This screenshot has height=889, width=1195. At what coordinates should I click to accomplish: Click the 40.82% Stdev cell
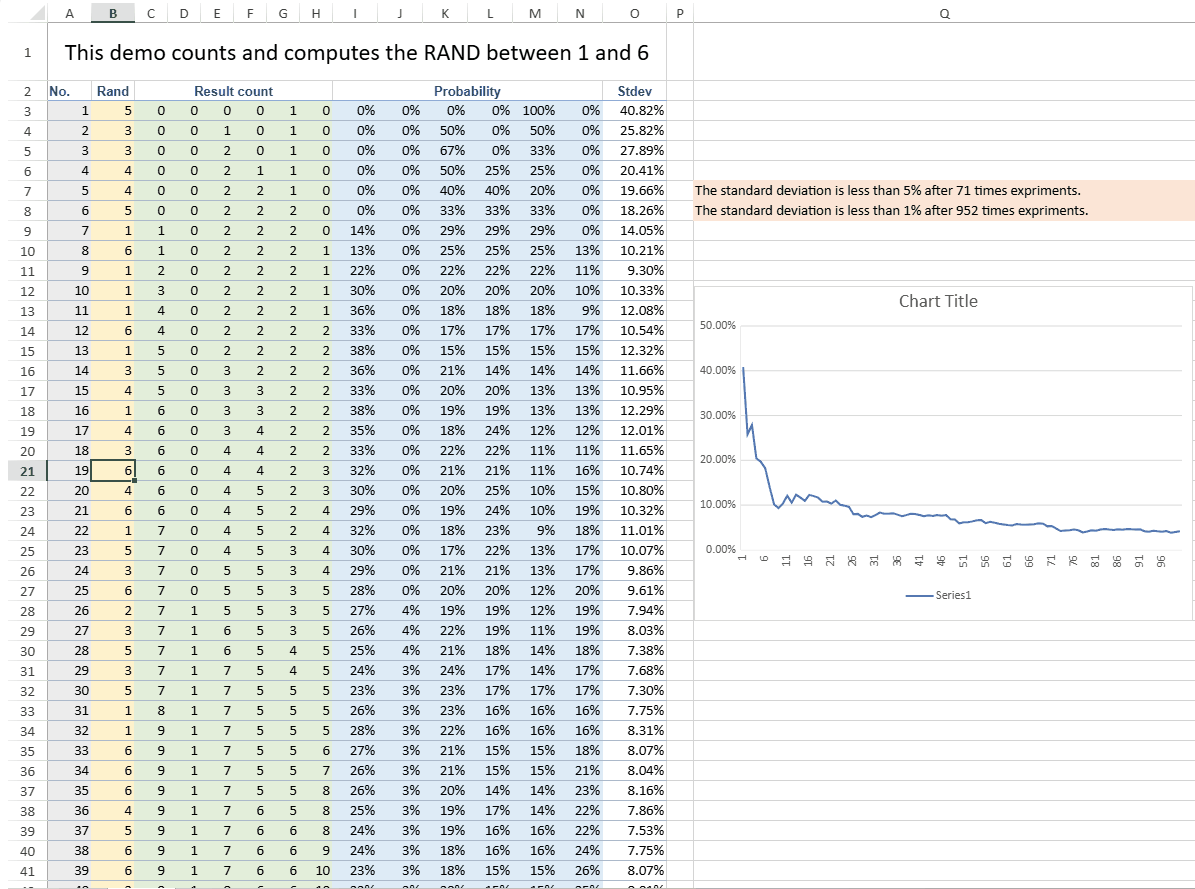point(641,111)
